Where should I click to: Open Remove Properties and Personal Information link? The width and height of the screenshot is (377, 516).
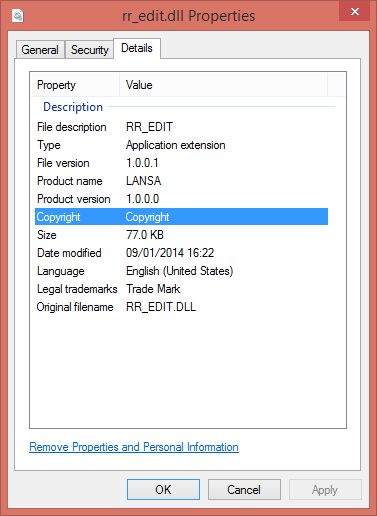click(x=134, y=447)
